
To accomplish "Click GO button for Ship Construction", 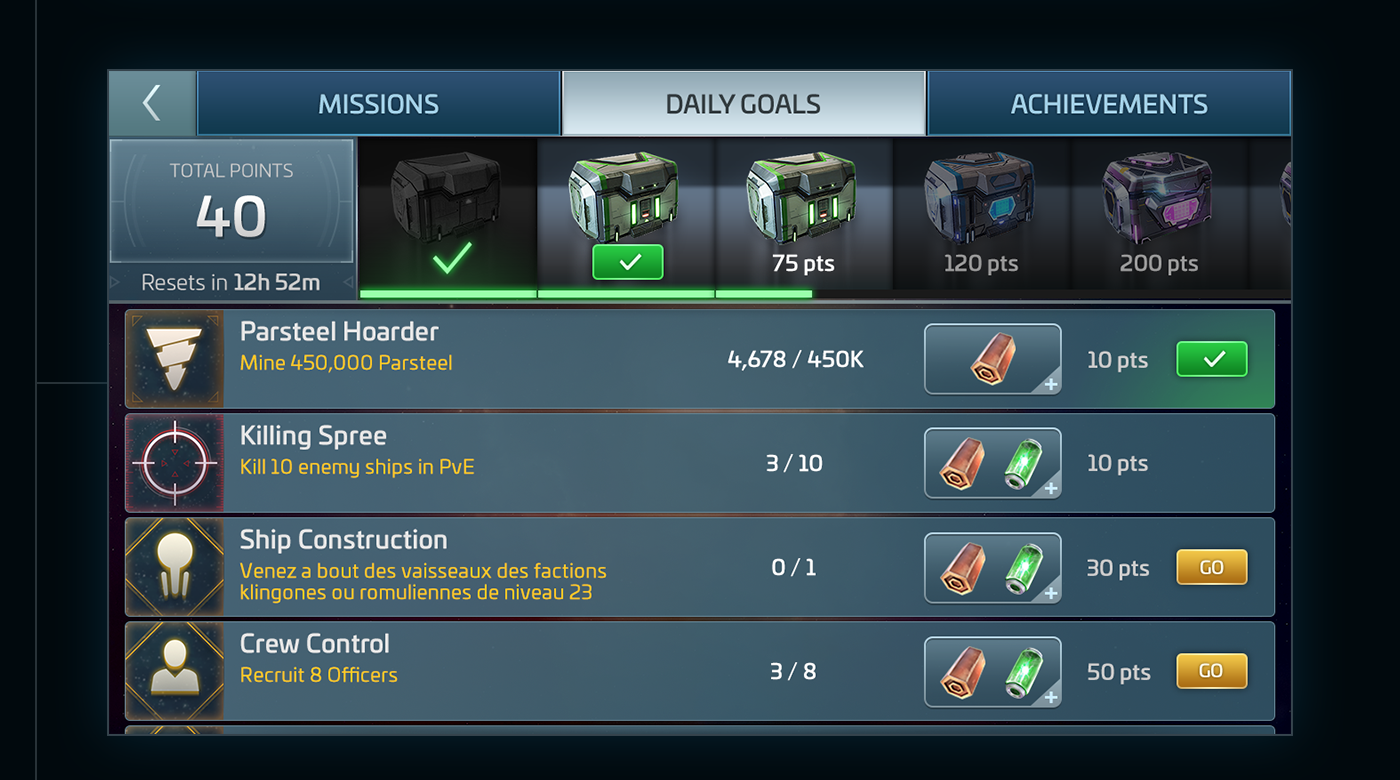I will tap(1212, 567).
